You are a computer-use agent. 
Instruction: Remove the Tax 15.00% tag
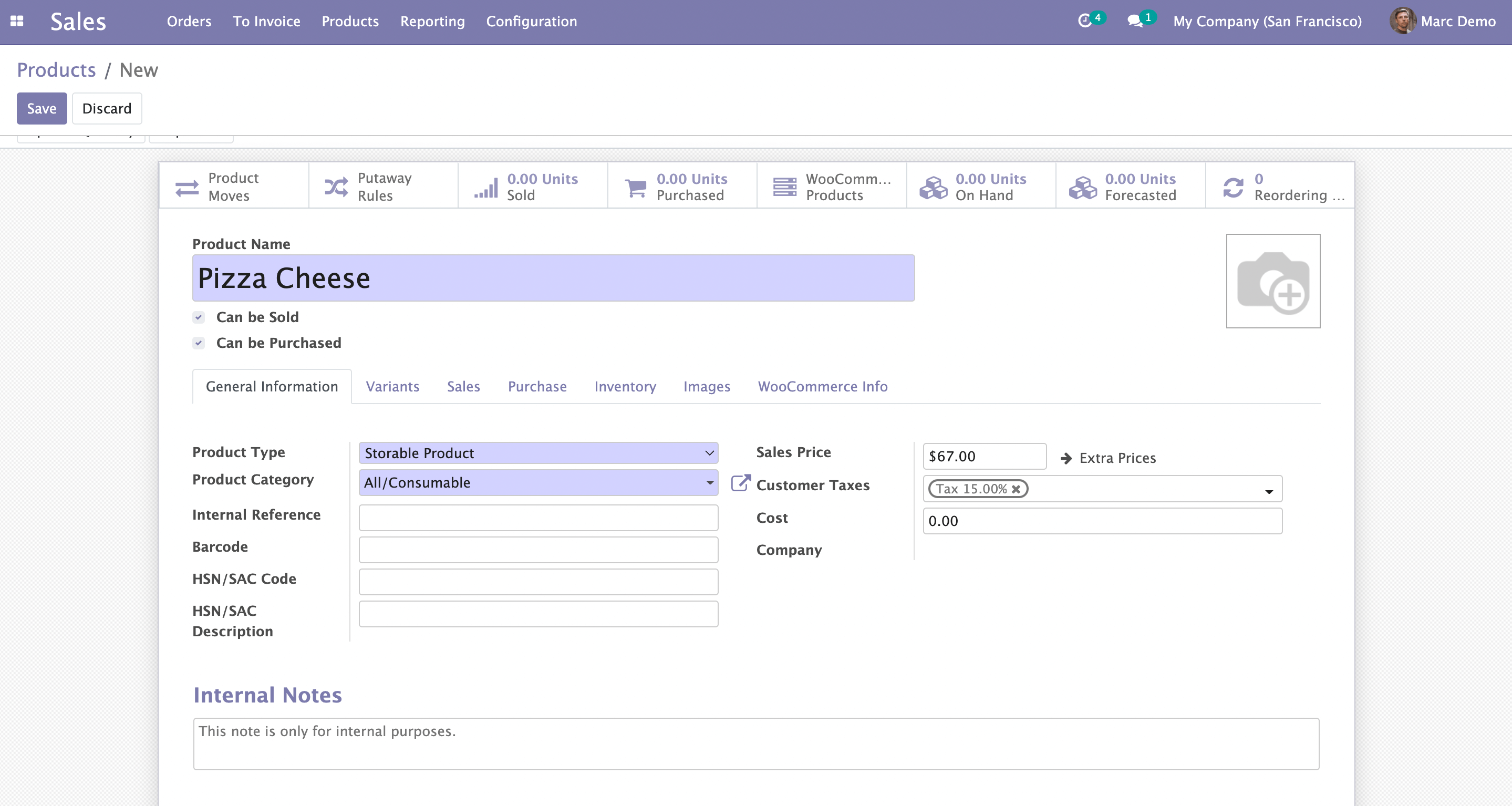point(1016,489)
